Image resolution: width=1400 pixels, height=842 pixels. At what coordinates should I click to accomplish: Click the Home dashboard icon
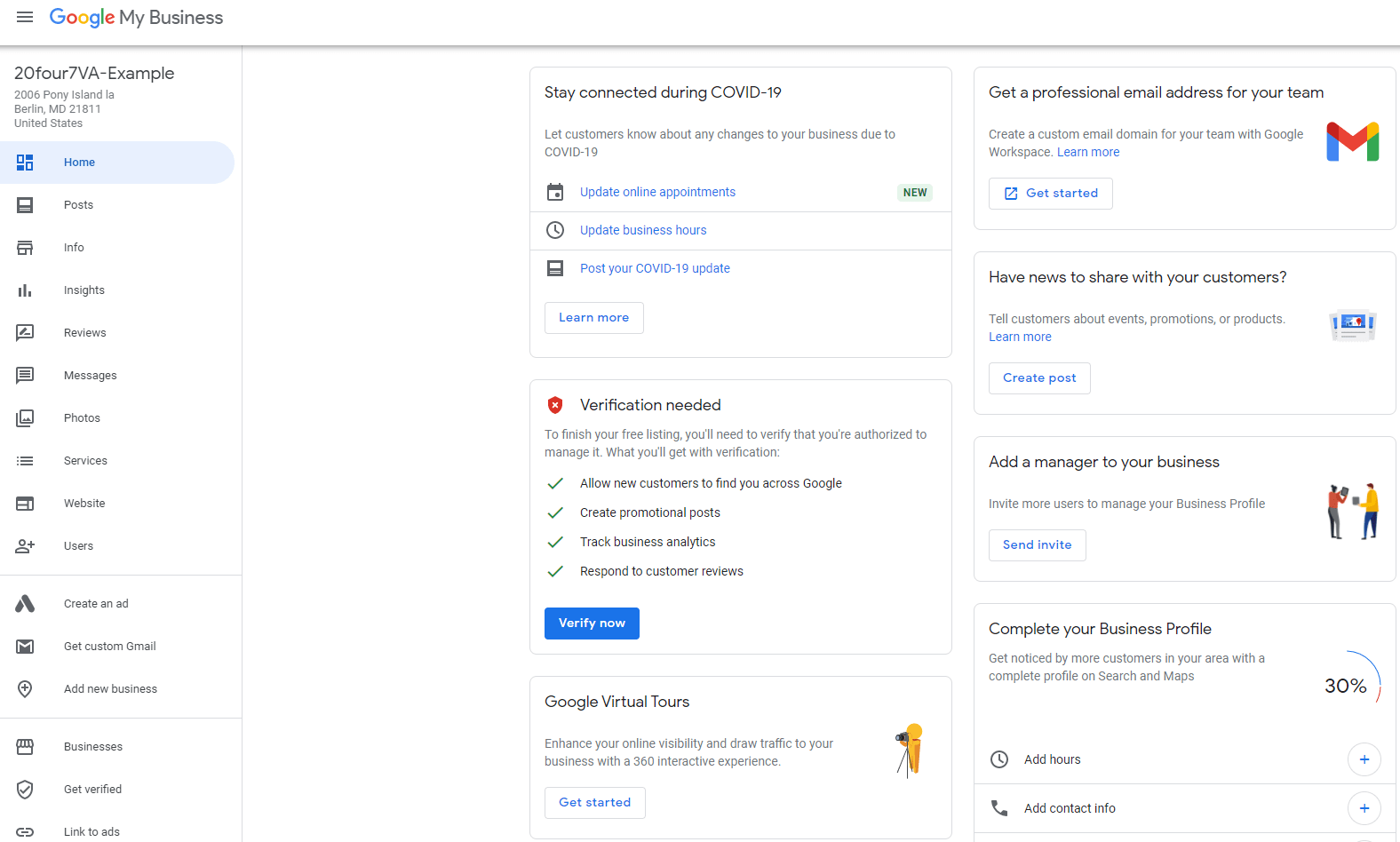point(25,163)
